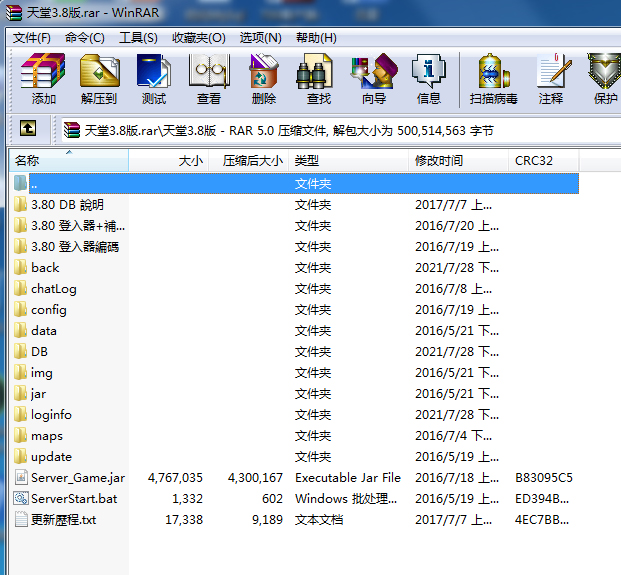Sort by 修改时间 column header

pos(459,160)
